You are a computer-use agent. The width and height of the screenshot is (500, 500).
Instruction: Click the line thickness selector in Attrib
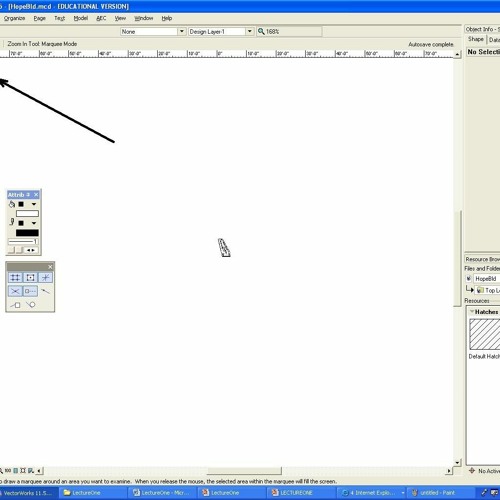point(23,241)
